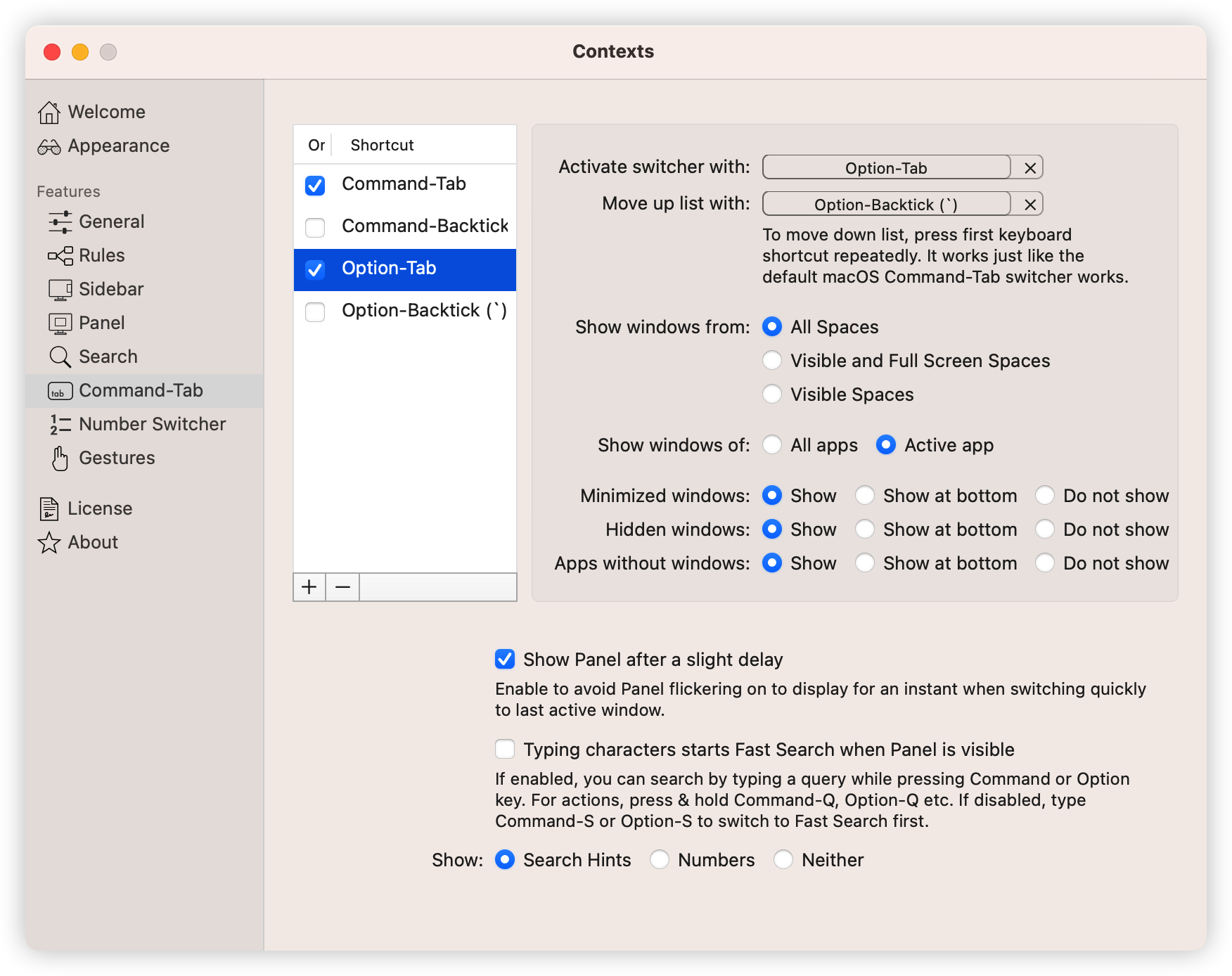Select Visible and Full Screen Spaces
Screen dimensions: 1232x976
click(x=772, y=360)
